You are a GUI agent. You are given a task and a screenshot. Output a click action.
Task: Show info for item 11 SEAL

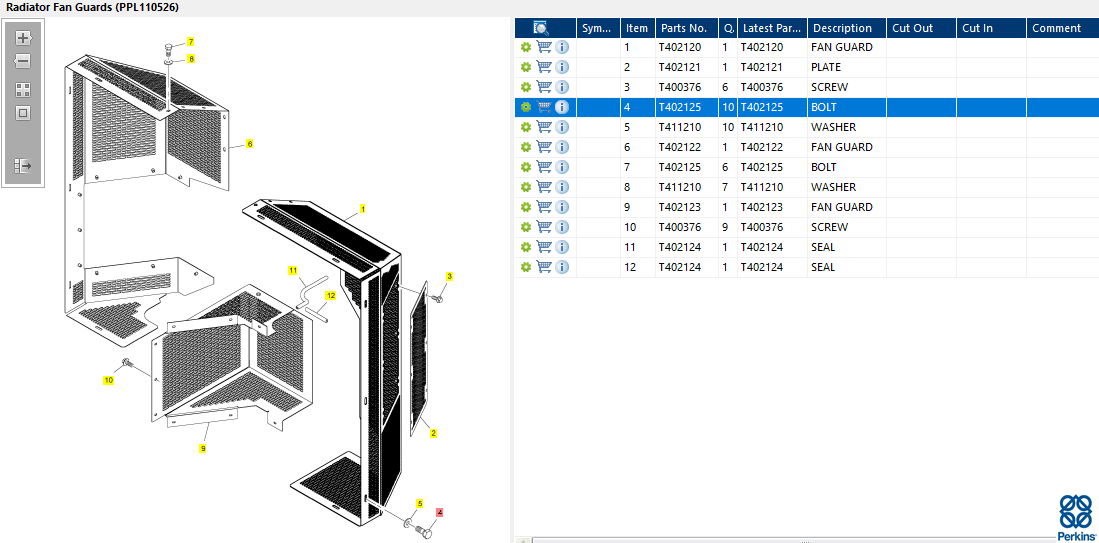(562, 247)
